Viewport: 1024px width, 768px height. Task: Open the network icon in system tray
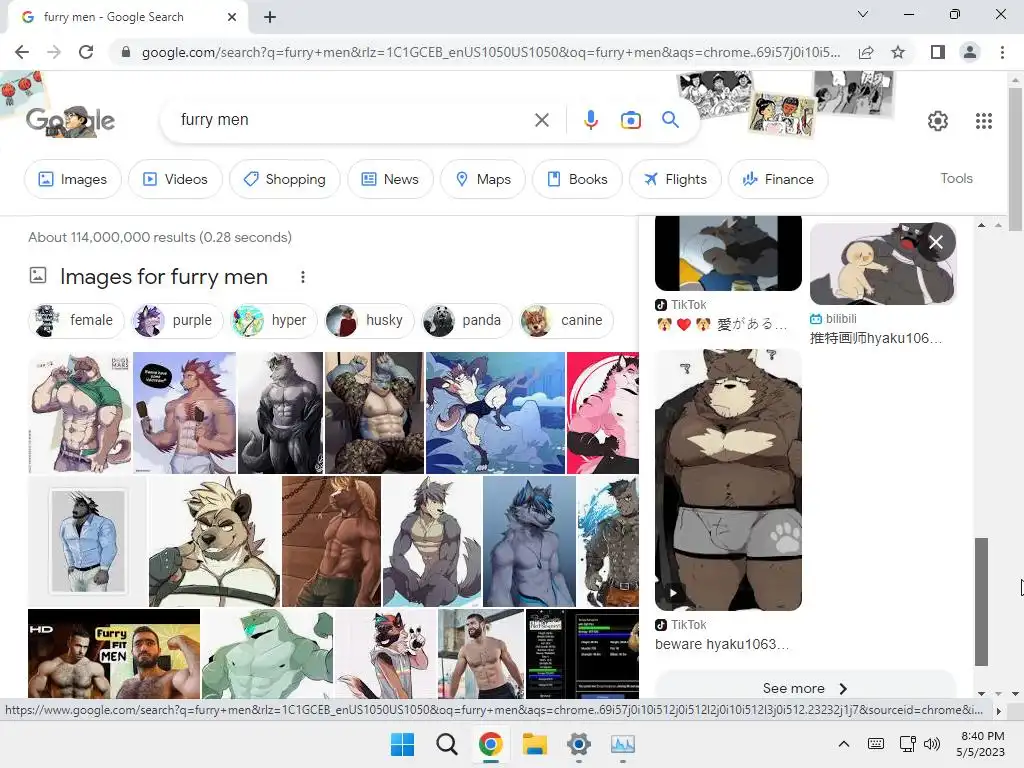tap(907, 744)
